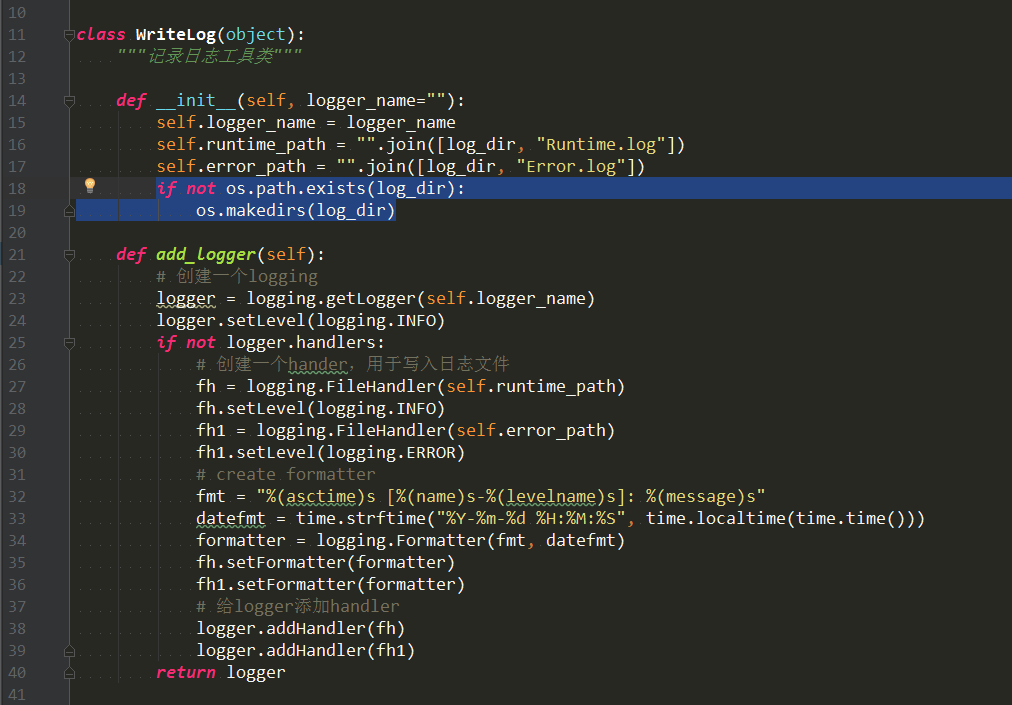Click the docstring 记录日志工具类

[210, 56]
